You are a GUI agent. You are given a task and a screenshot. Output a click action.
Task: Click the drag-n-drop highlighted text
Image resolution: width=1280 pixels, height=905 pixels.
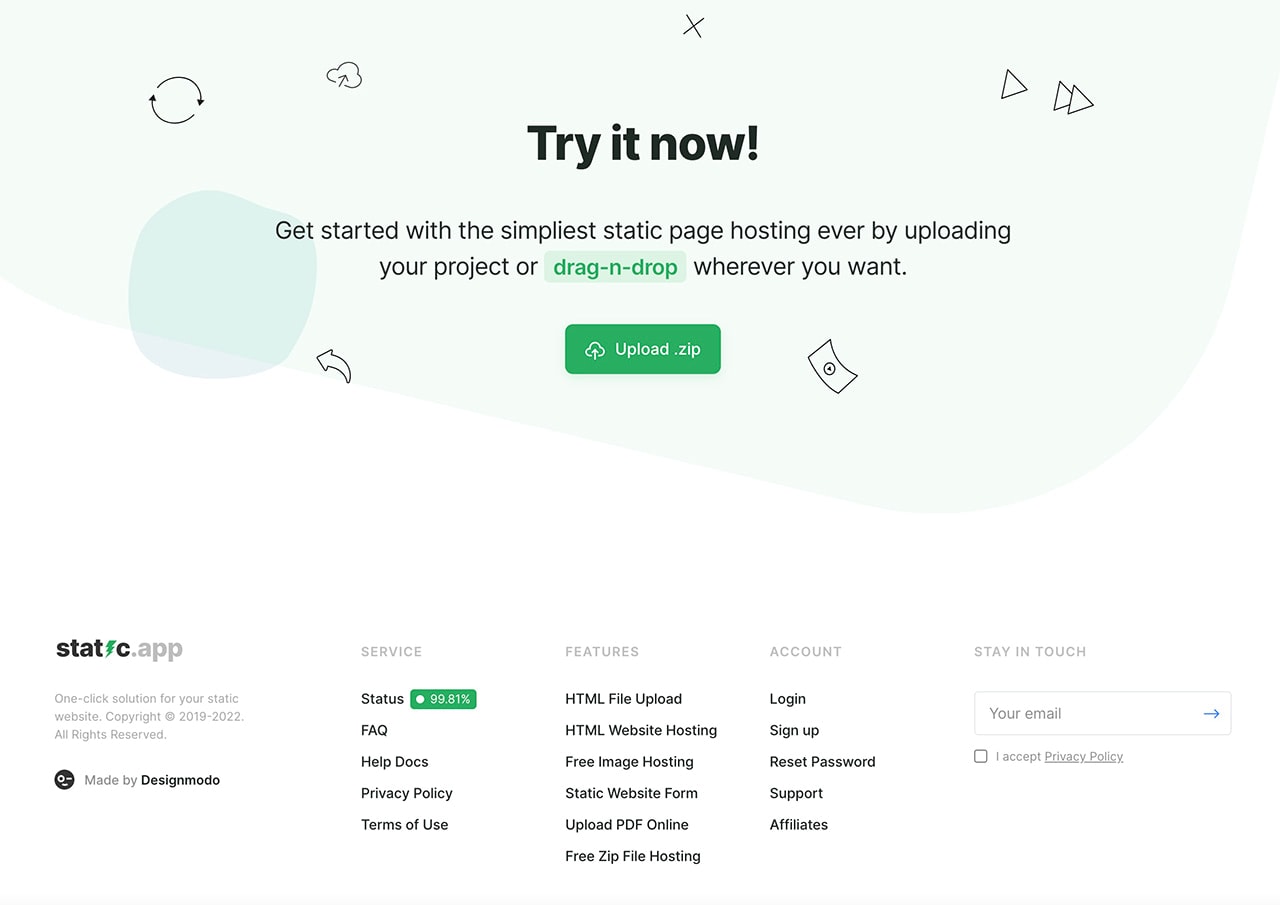pyautogui.click(x=615, y=267)
